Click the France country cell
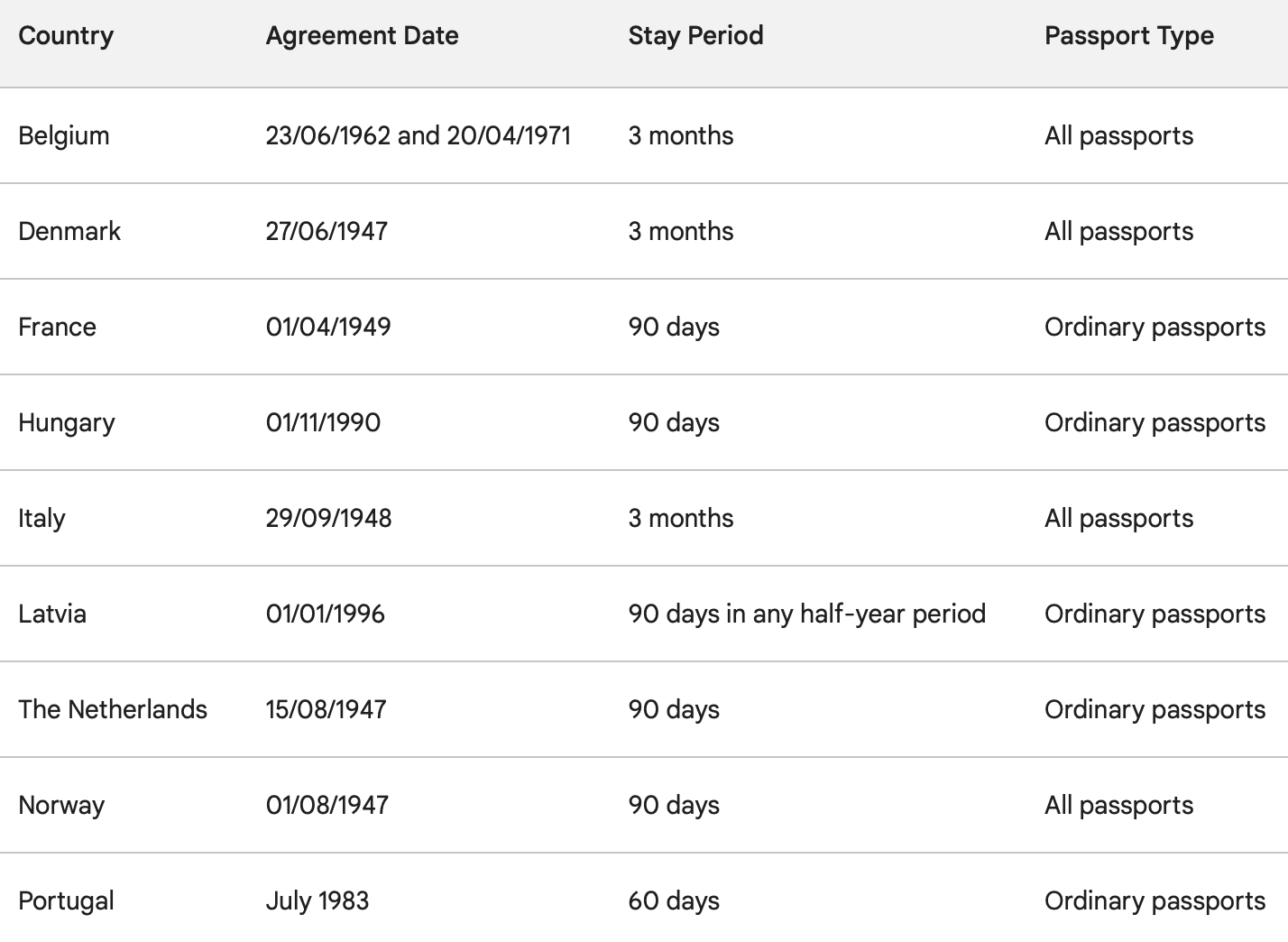Screen dimensions: 1288x942 pos(57,328)
